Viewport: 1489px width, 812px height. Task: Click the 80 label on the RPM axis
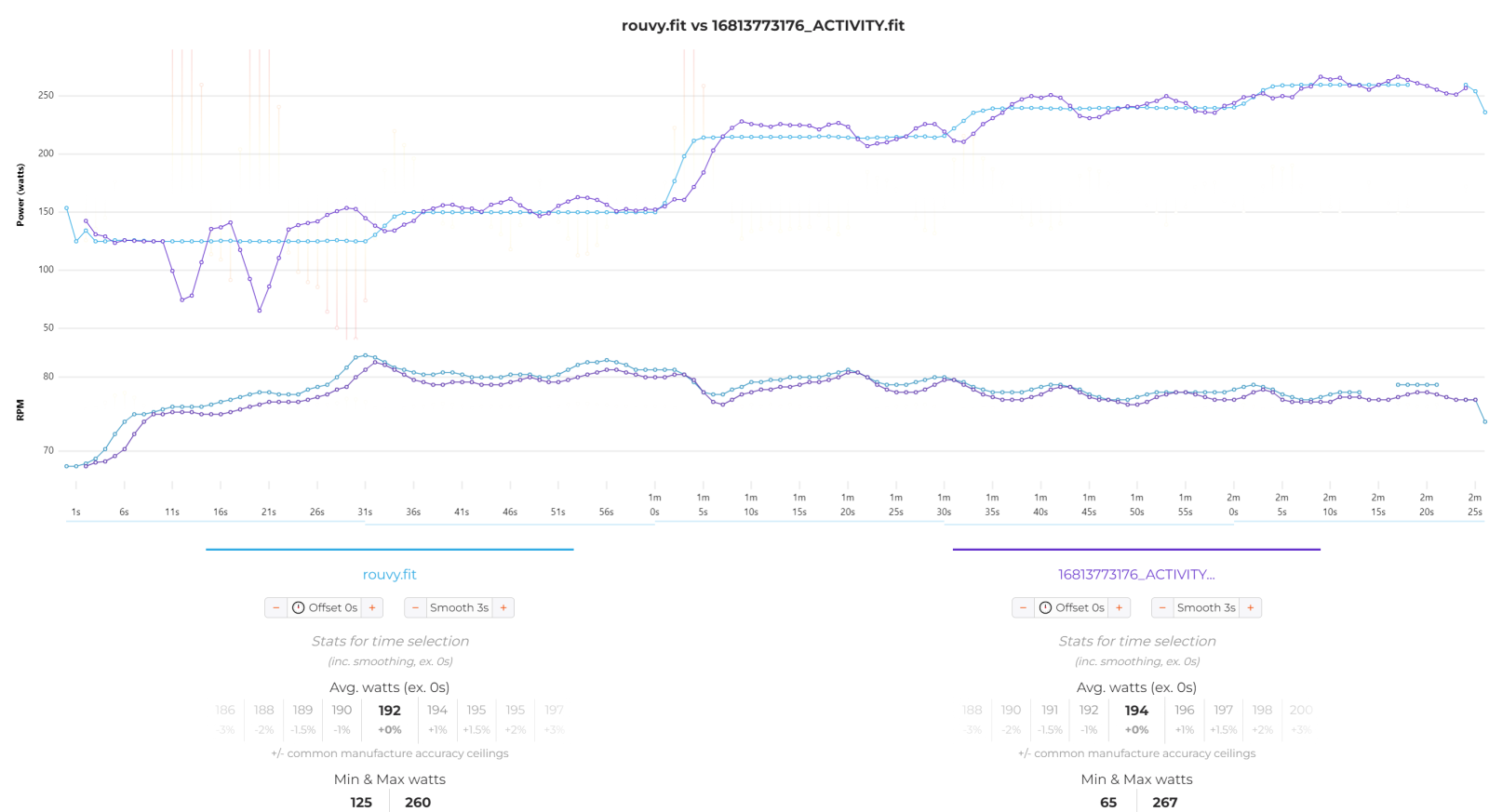point(48,377)
